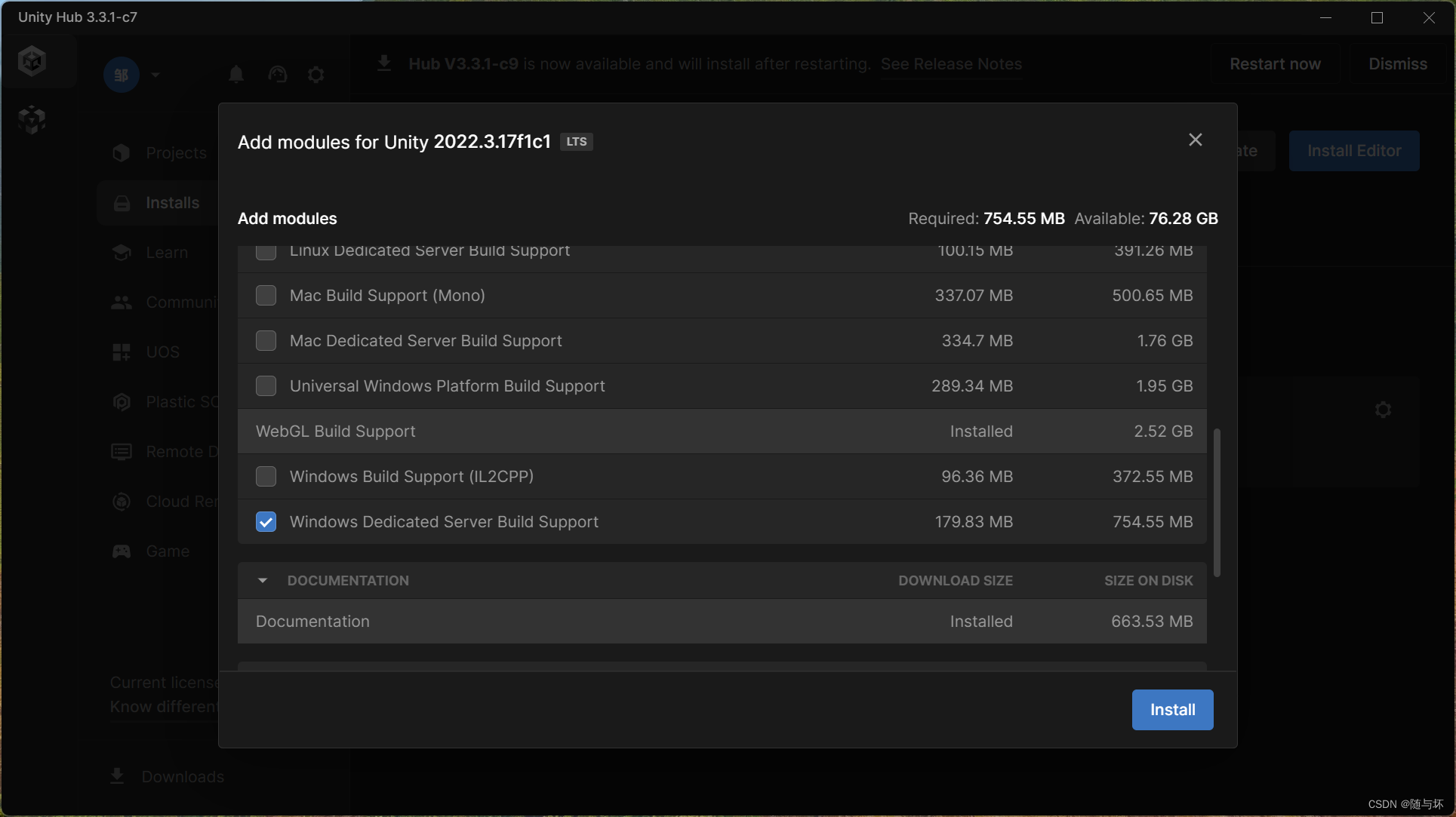Open the See Release Notes link
The width and height of the screenshot is (1456, 817).
coord(951,64)
